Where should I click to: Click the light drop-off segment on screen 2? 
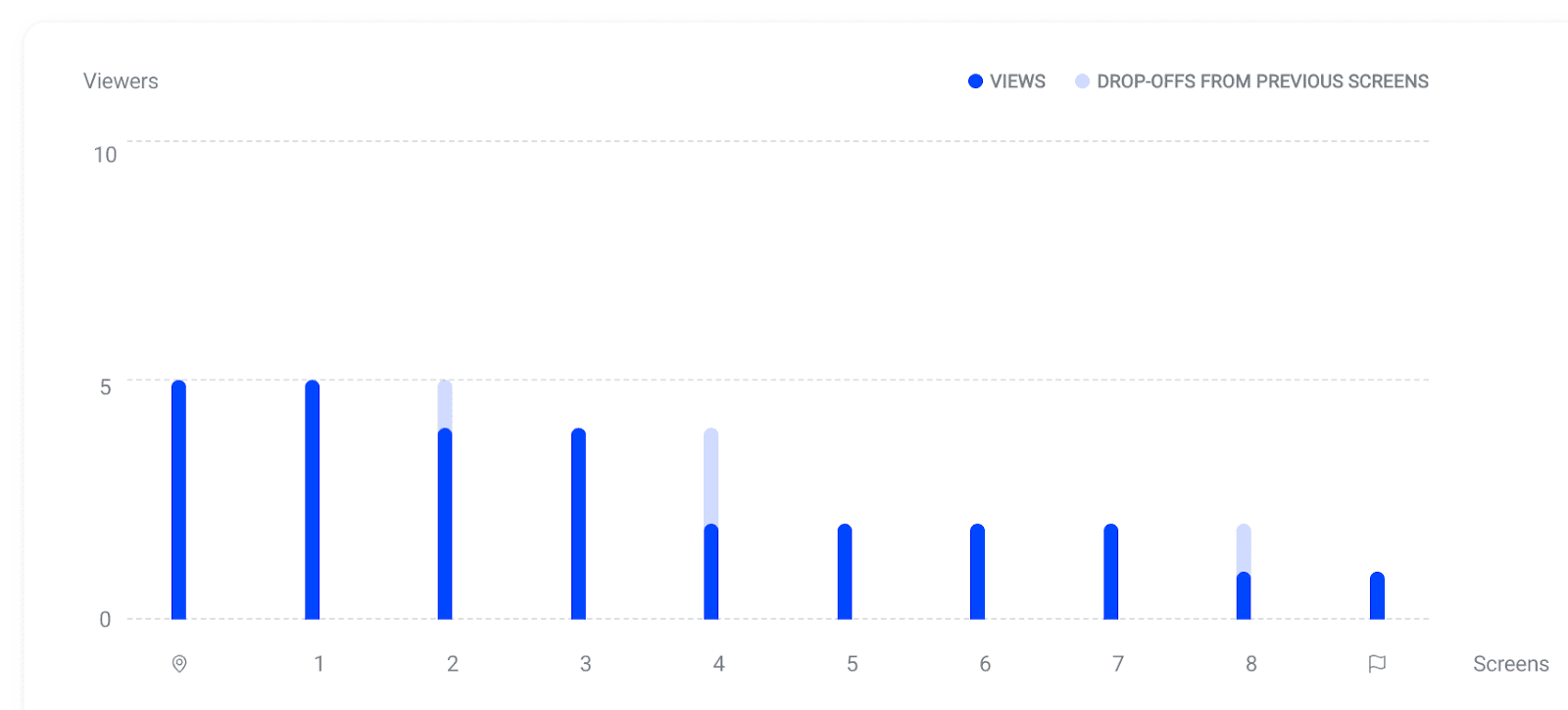pyautogui.click(x=445, y=403)
